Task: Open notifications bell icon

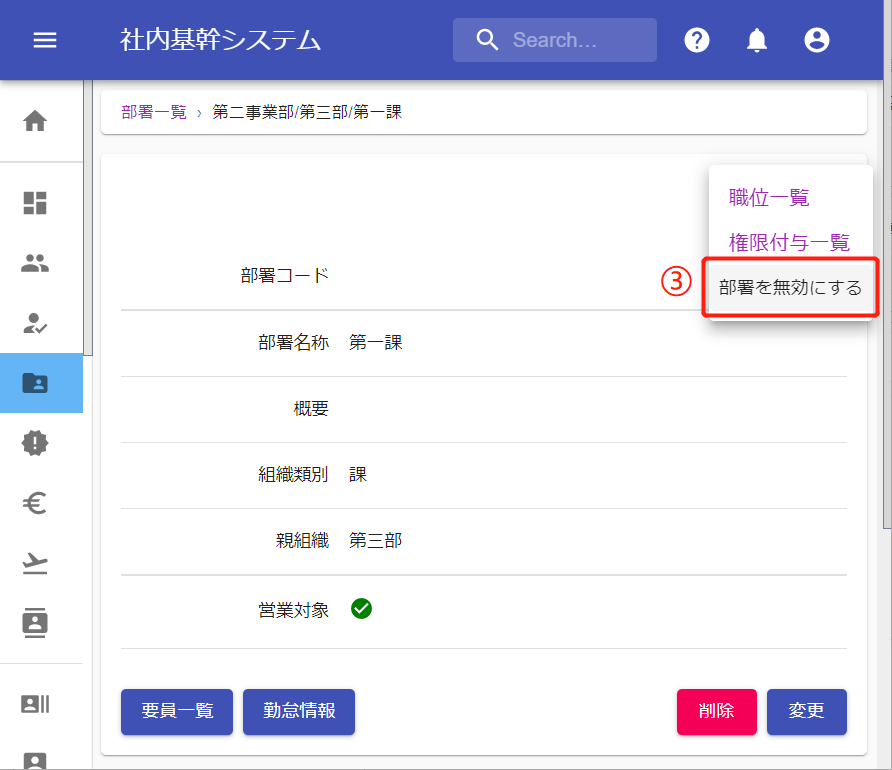Action: [757, 40]
